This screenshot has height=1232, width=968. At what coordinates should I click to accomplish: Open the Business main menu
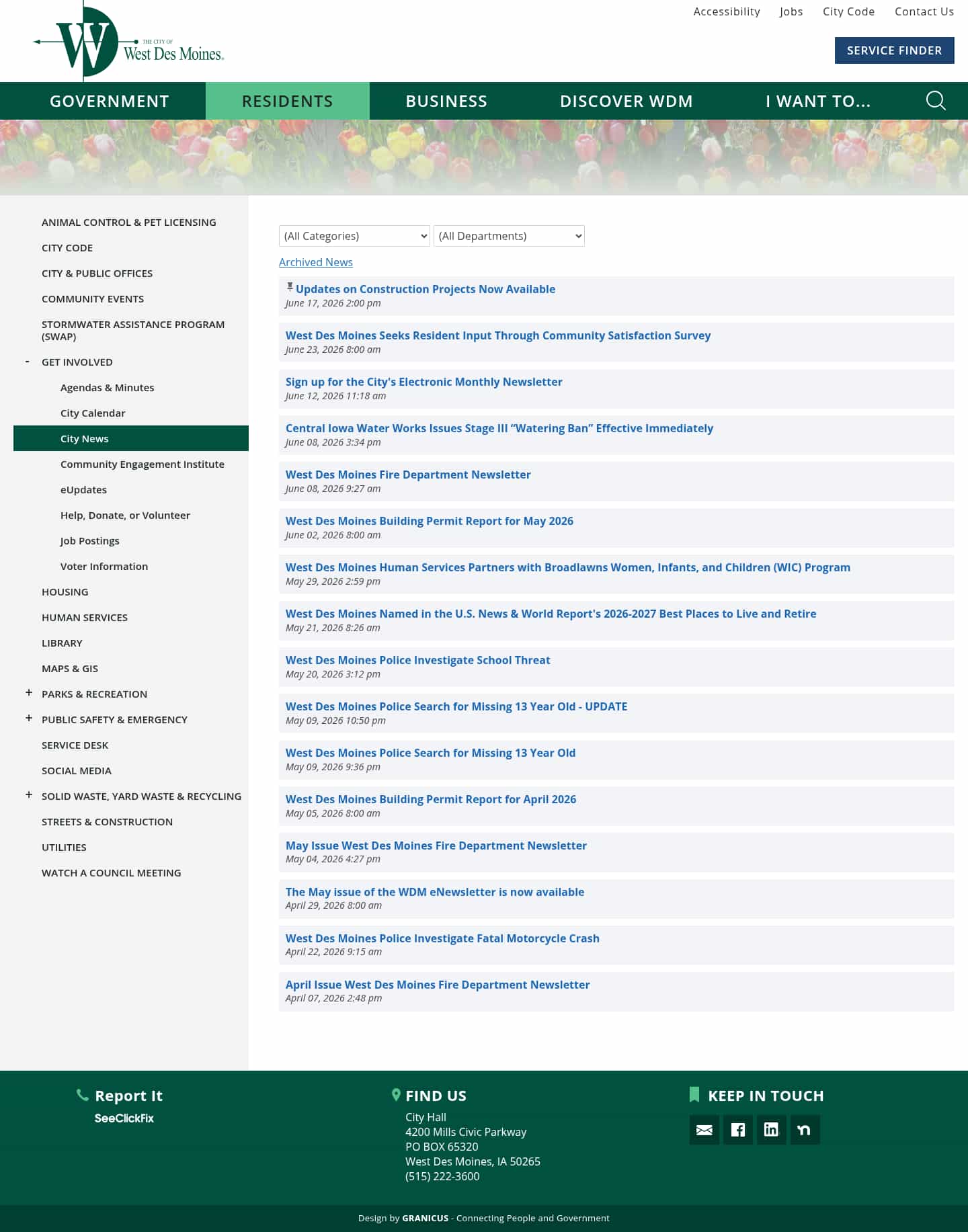click(x=446, y=101)
